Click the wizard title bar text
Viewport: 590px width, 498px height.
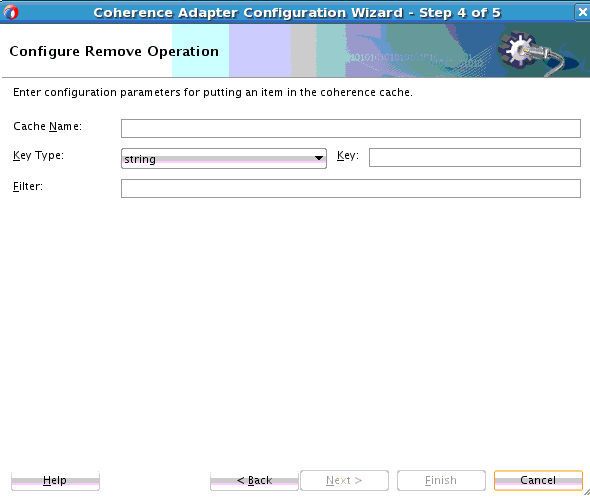(x=297, y=12)
